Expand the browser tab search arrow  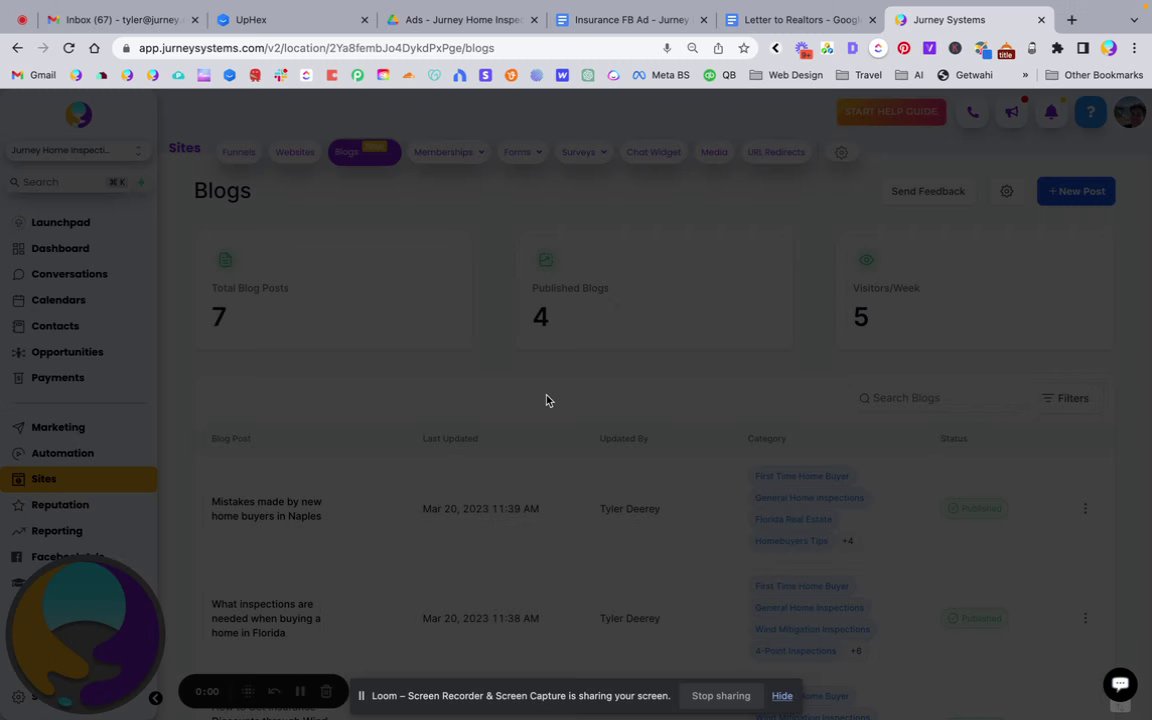click(x=1134, y=20)
